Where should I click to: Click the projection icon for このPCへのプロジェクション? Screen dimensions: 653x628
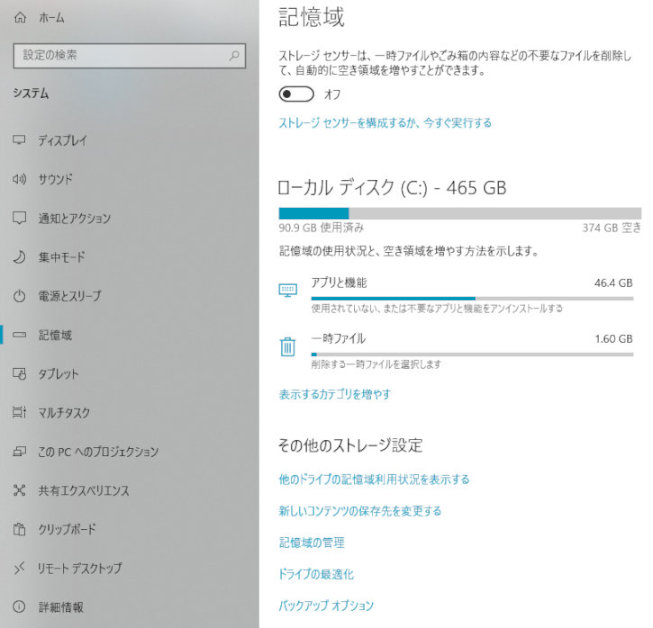pyautogui.click(x=19, y=451)
